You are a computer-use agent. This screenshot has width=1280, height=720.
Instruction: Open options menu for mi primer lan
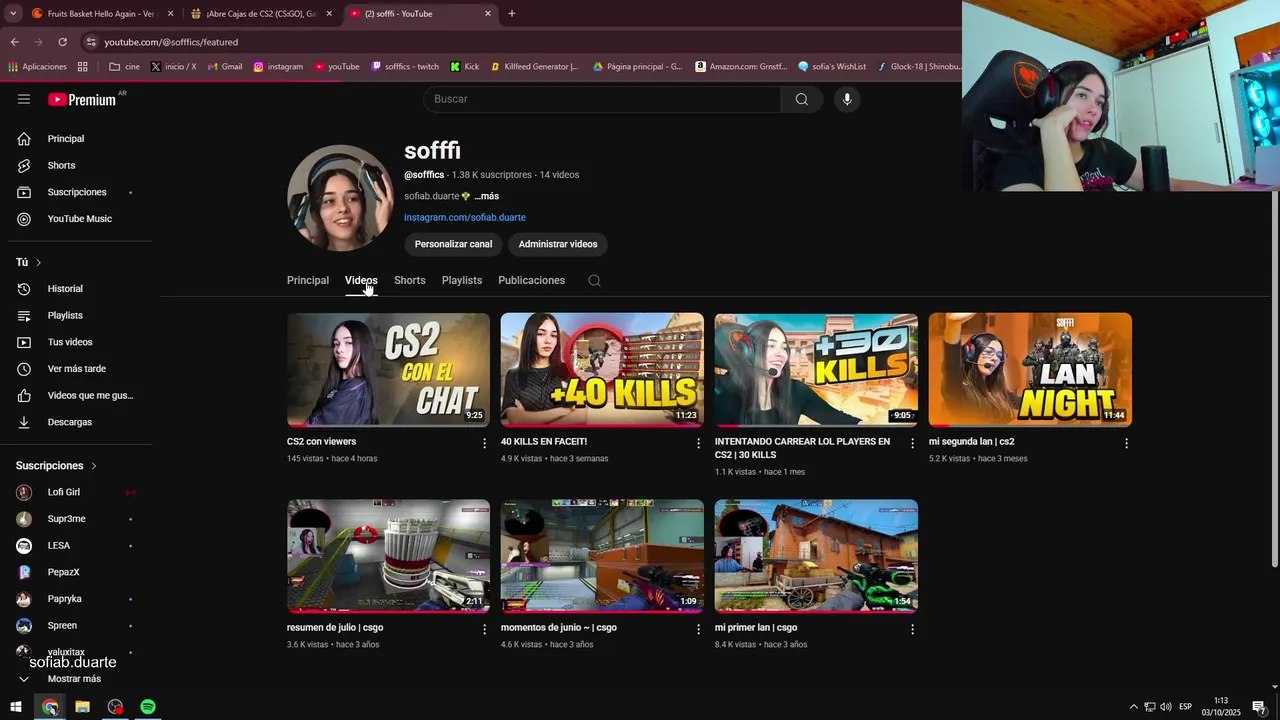pos(912,629)
